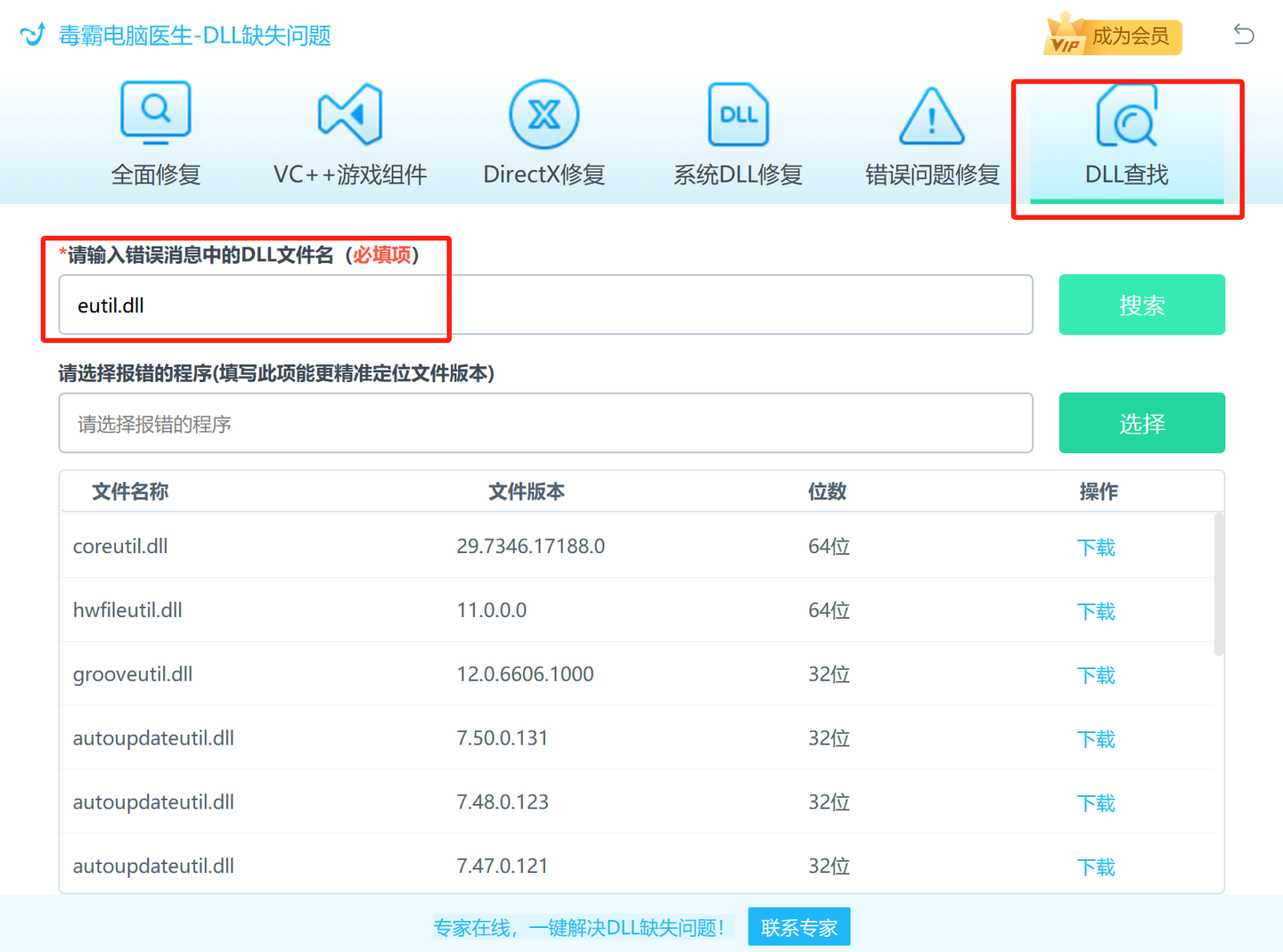The height and width of the screenshot is (952, 1283).
Task: Click the 联系专家 button at the bottom
Action: click(x=798, y=926)
